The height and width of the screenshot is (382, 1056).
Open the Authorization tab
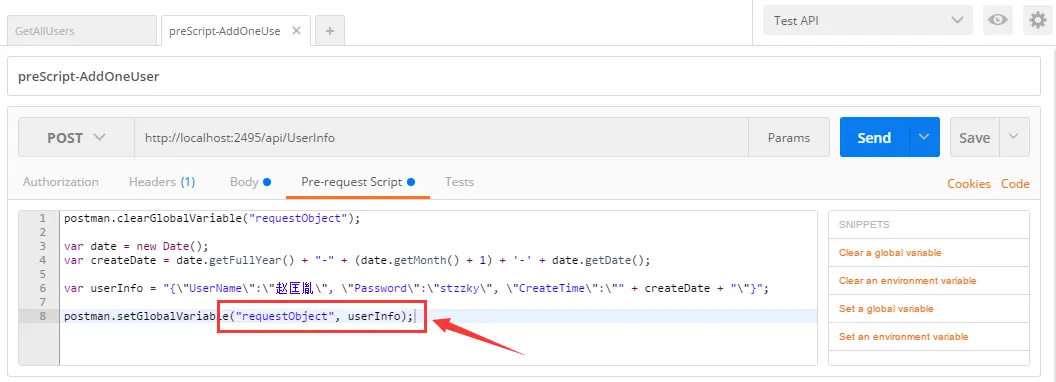pyautogui.click(x=61, y=182)
